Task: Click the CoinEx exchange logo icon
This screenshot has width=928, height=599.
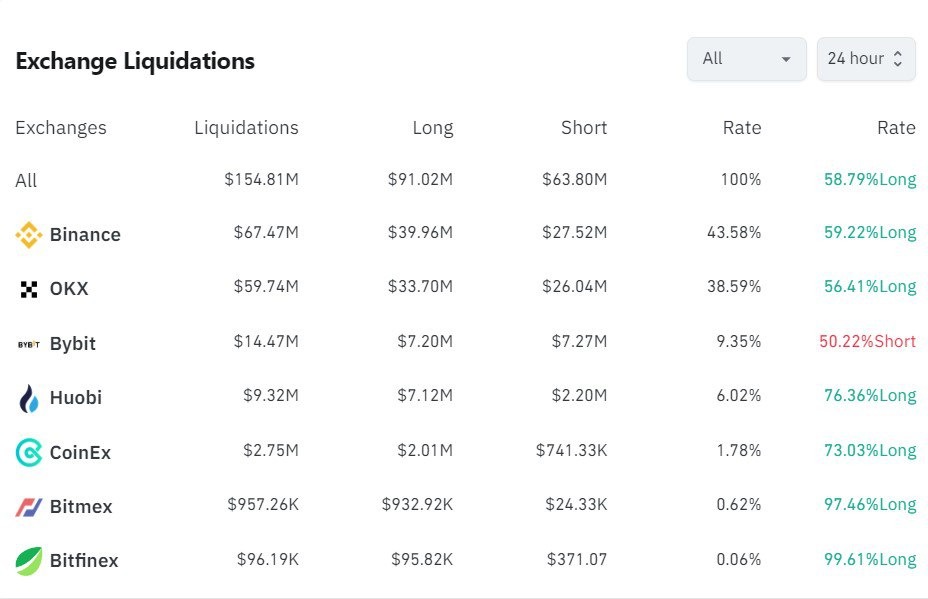Action: point(29,453)
